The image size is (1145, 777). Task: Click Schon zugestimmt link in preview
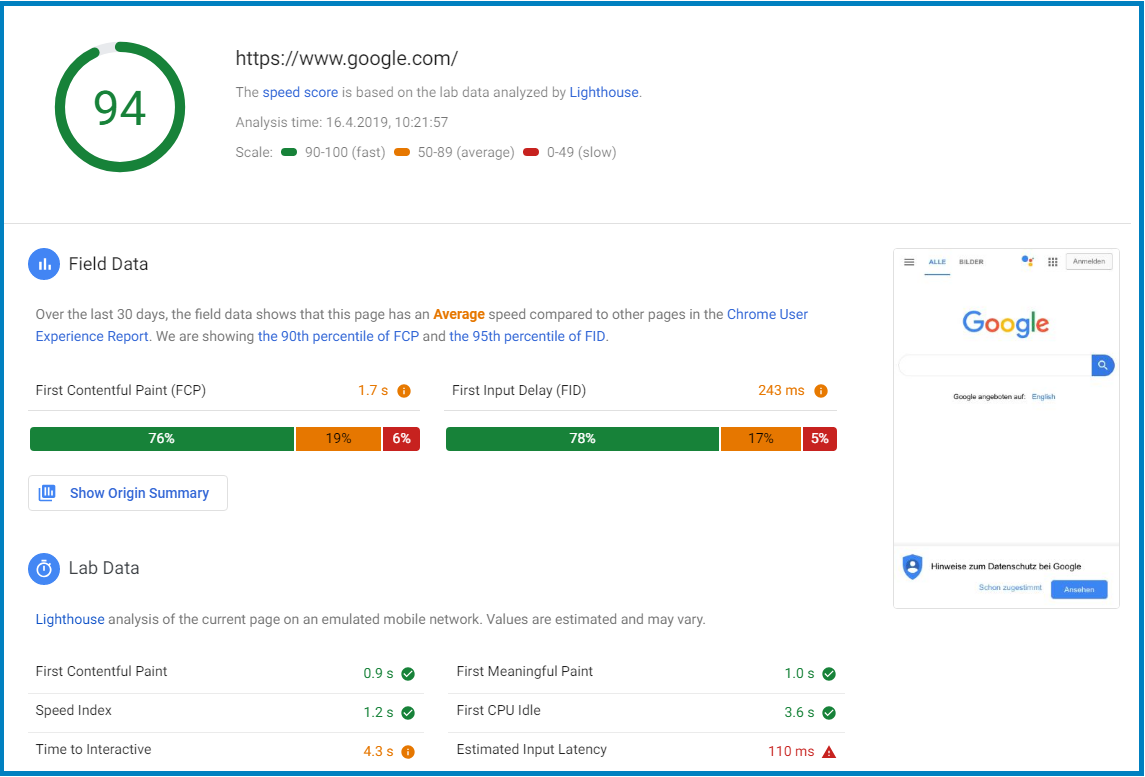[x=1010, y=588]
